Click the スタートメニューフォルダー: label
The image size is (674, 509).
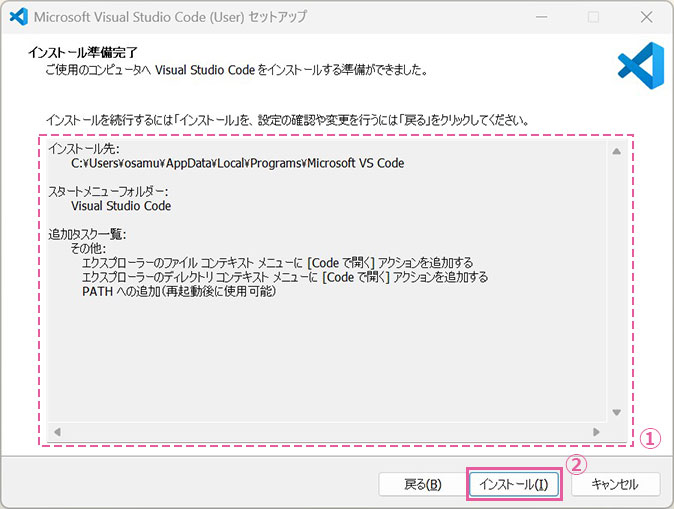point(108,192)
